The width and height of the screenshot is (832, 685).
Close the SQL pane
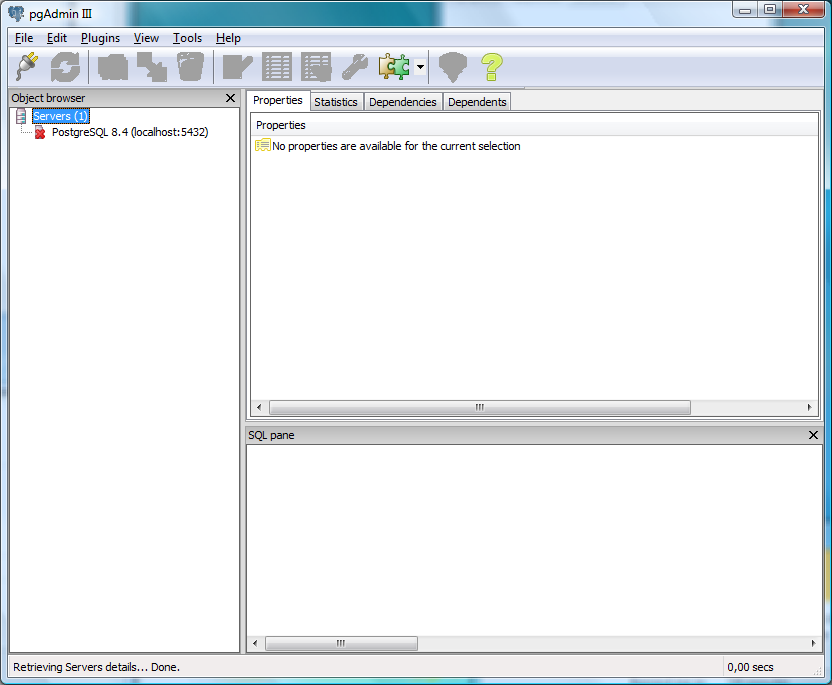[813, 435]
